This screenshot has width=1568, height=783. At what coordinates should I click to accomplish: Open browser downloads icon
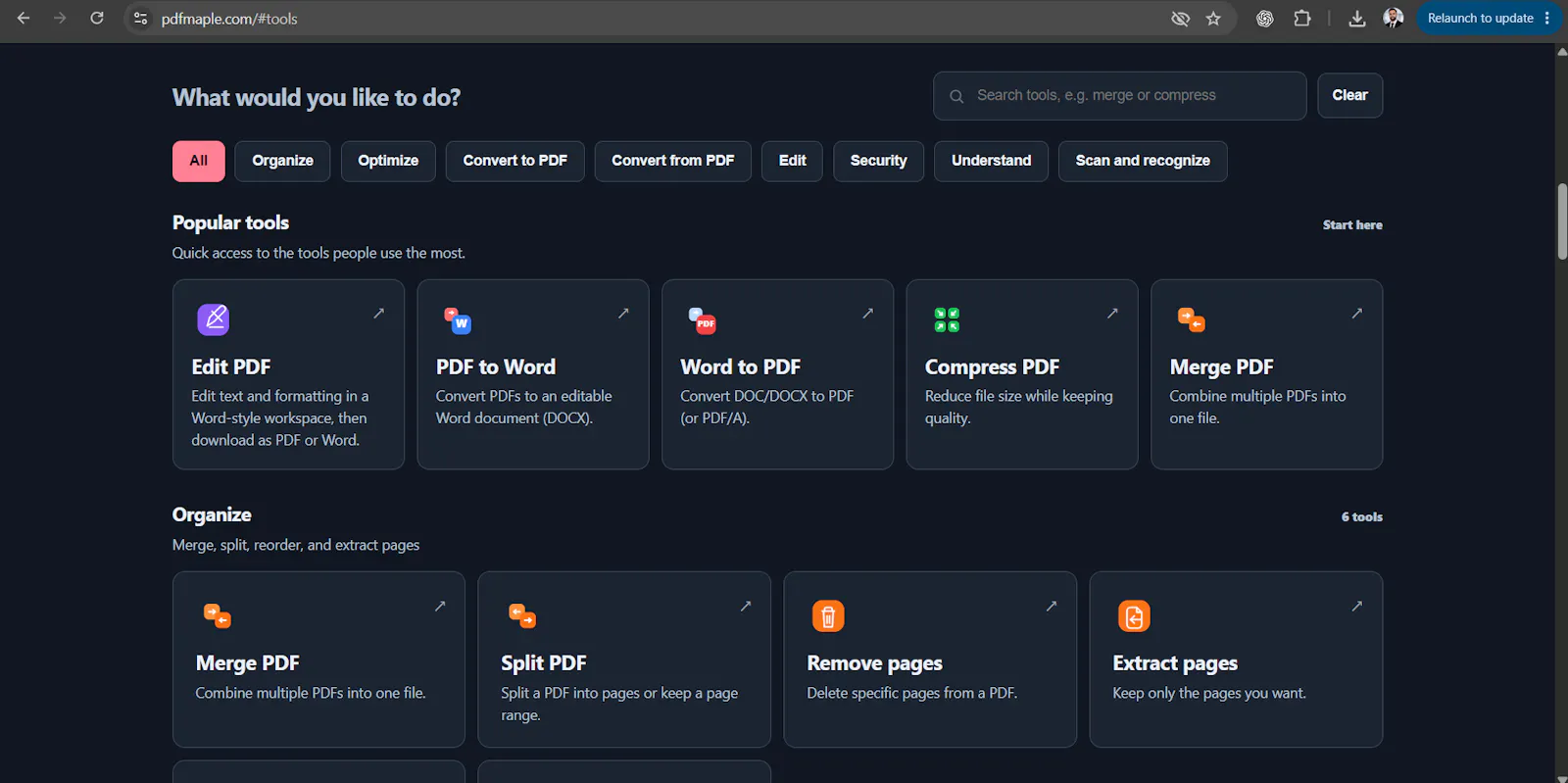(x=1357, y=19)
